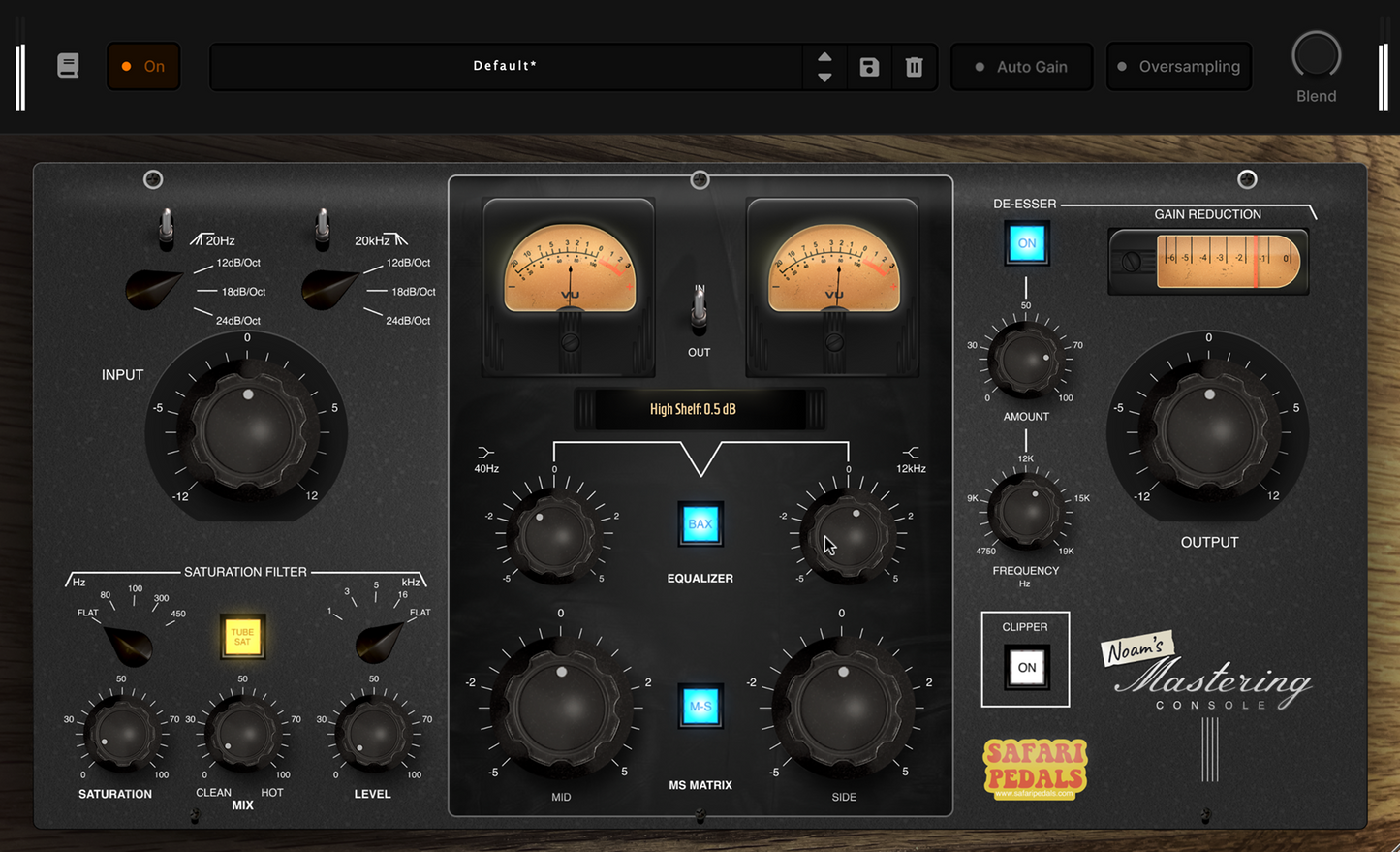Engage the TUBE SAT saturation button

coord(242,637)
